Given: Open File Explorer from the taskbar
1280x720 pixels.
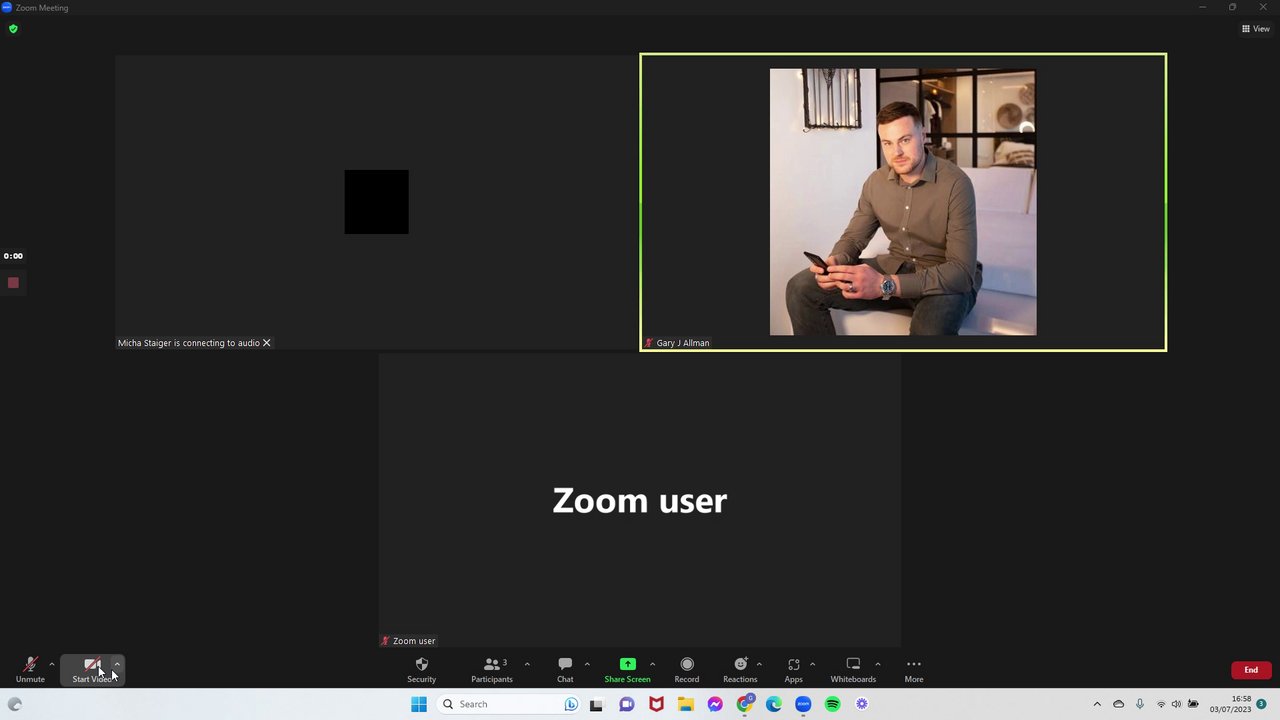Looking at the screenshot, I should (685, 704).
